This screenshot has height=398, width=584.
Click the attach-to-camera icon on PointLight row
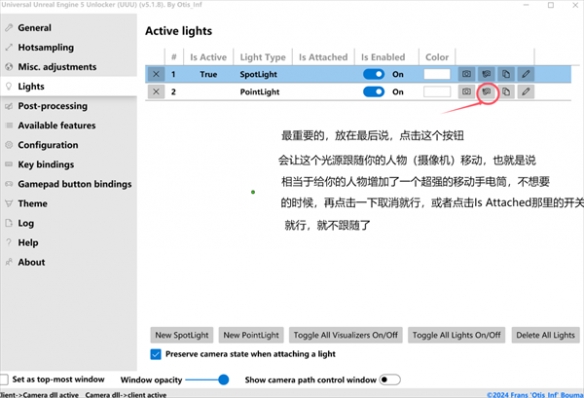coord(486,92)
